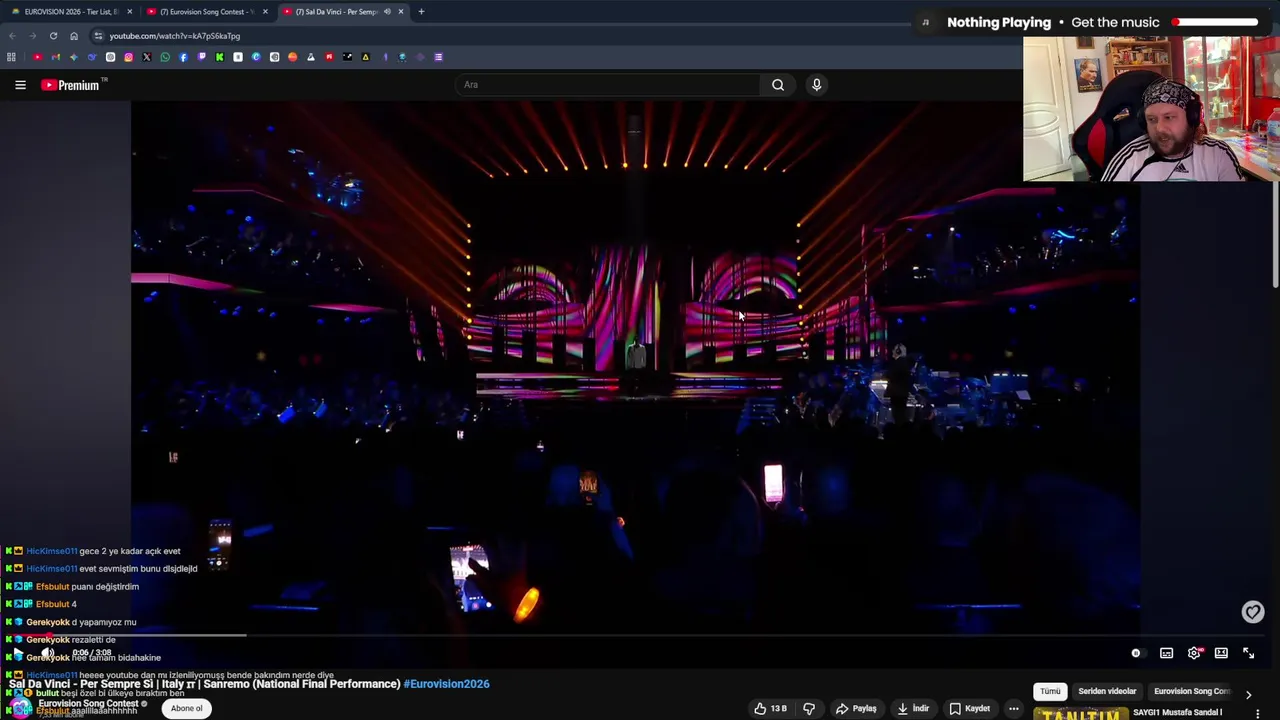
Task: Open options menu for SAYGI1 Mustafa Sandal video
Action: (1258, 713)
